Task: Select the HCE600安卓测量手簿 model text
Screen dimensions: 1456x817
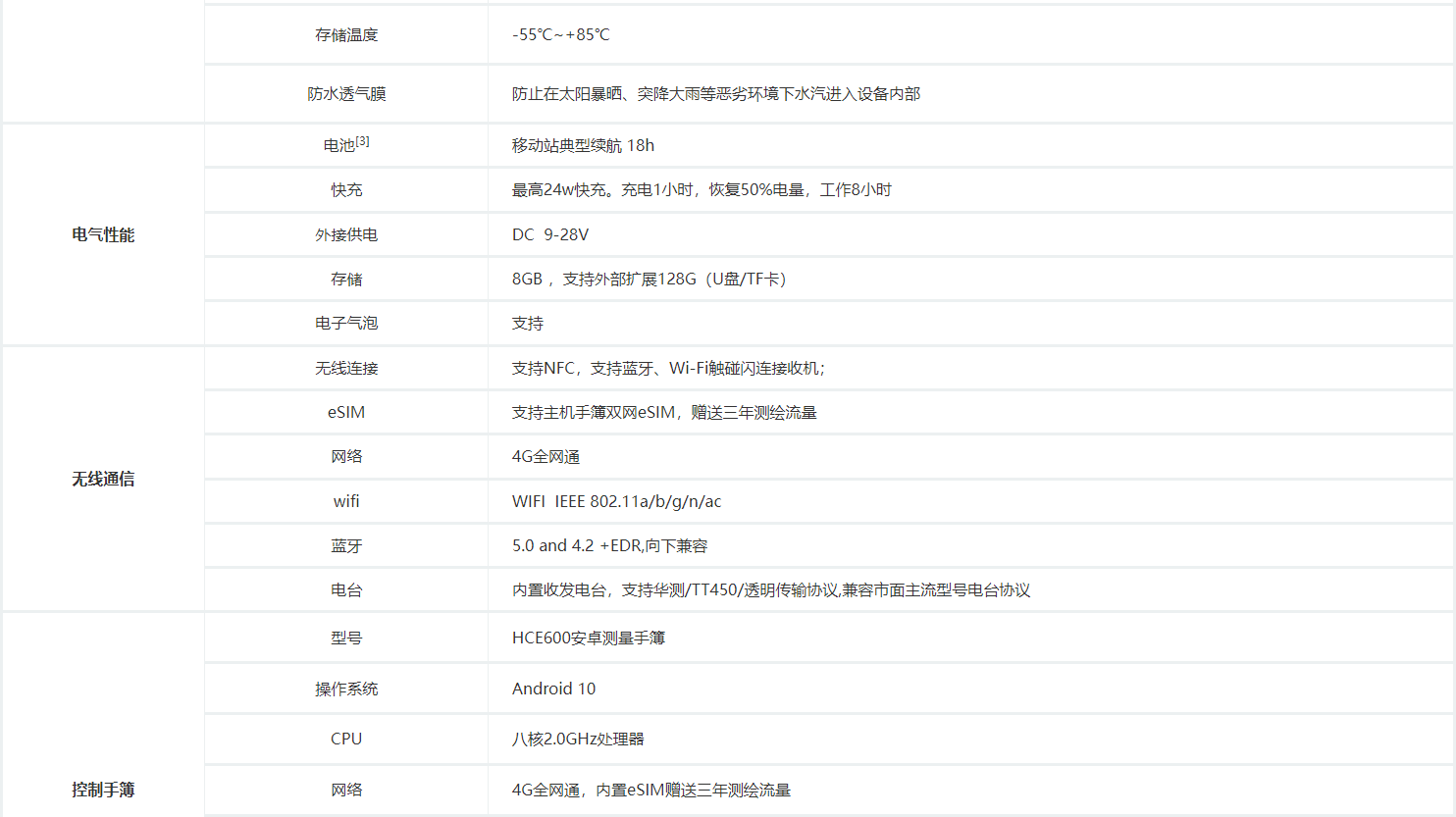Action: point(588,638)
